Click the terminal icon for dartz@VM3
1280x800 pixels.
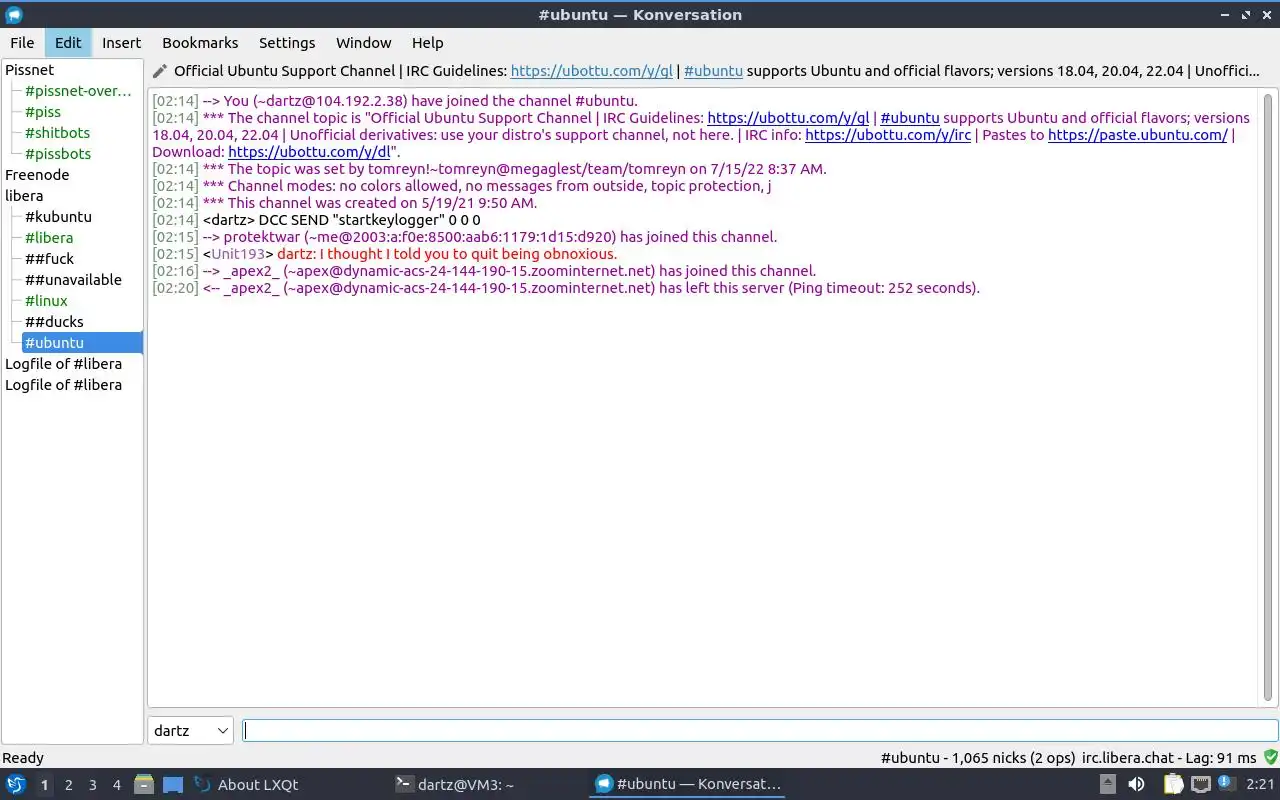(405, 785)
